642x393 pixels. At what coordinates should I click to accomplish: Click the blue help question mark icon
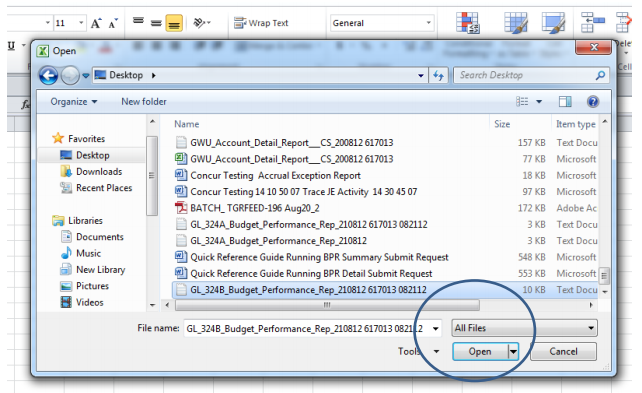tap(592, 102)
